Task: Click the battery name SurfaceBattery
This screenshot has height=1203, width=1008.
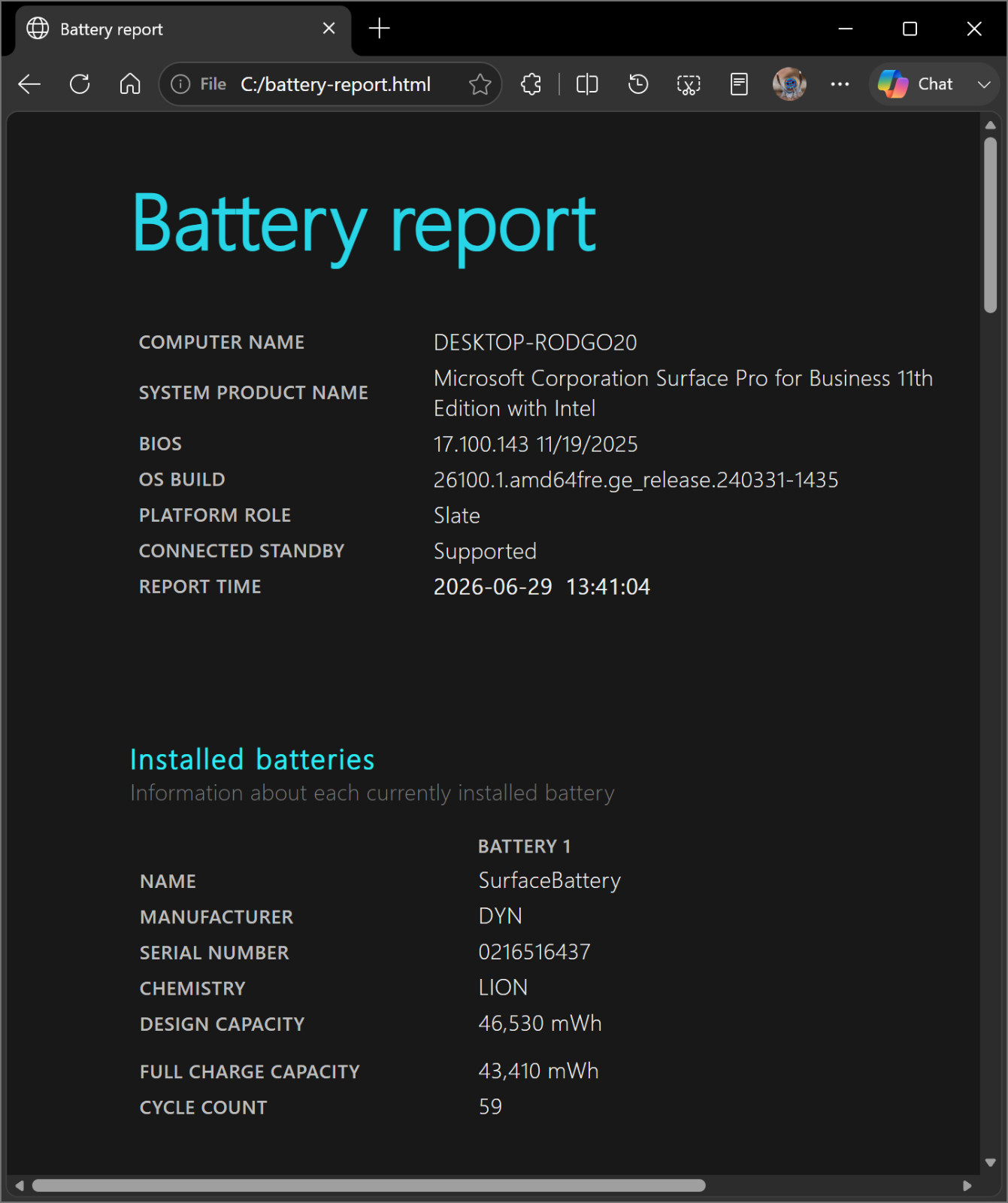Action: click(549, 881)
